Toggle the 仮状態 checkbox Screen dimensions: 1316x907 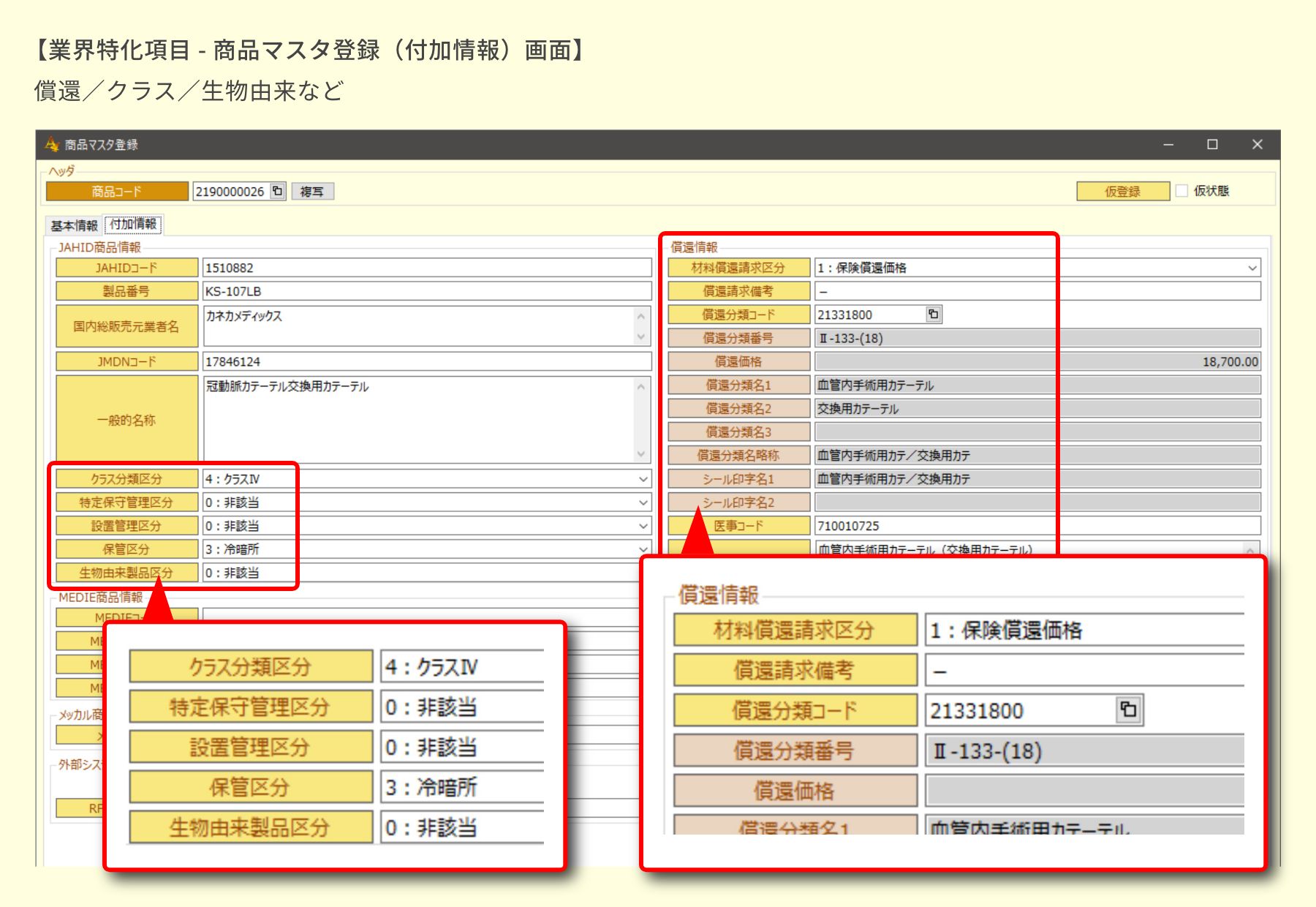(x=1181, y=191)
